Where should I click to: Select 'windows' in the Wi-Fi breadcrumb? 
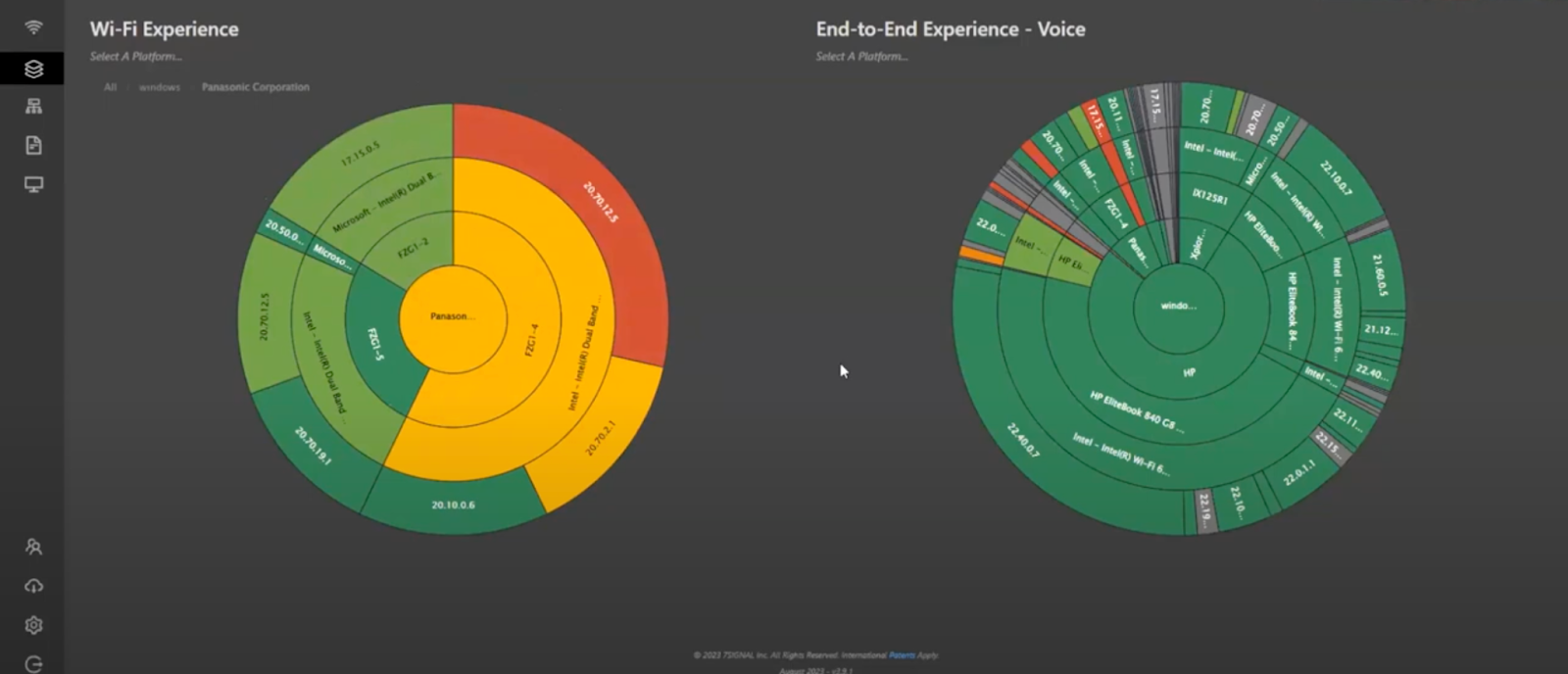(160, 87)
